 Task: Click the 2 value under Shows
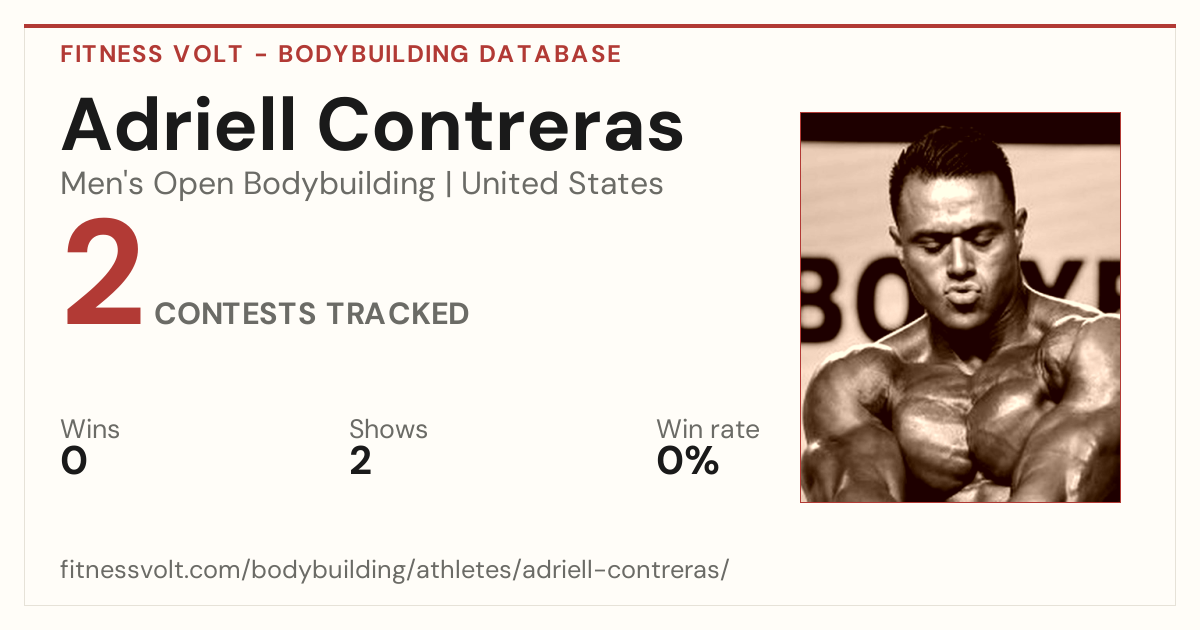(360, 461)
